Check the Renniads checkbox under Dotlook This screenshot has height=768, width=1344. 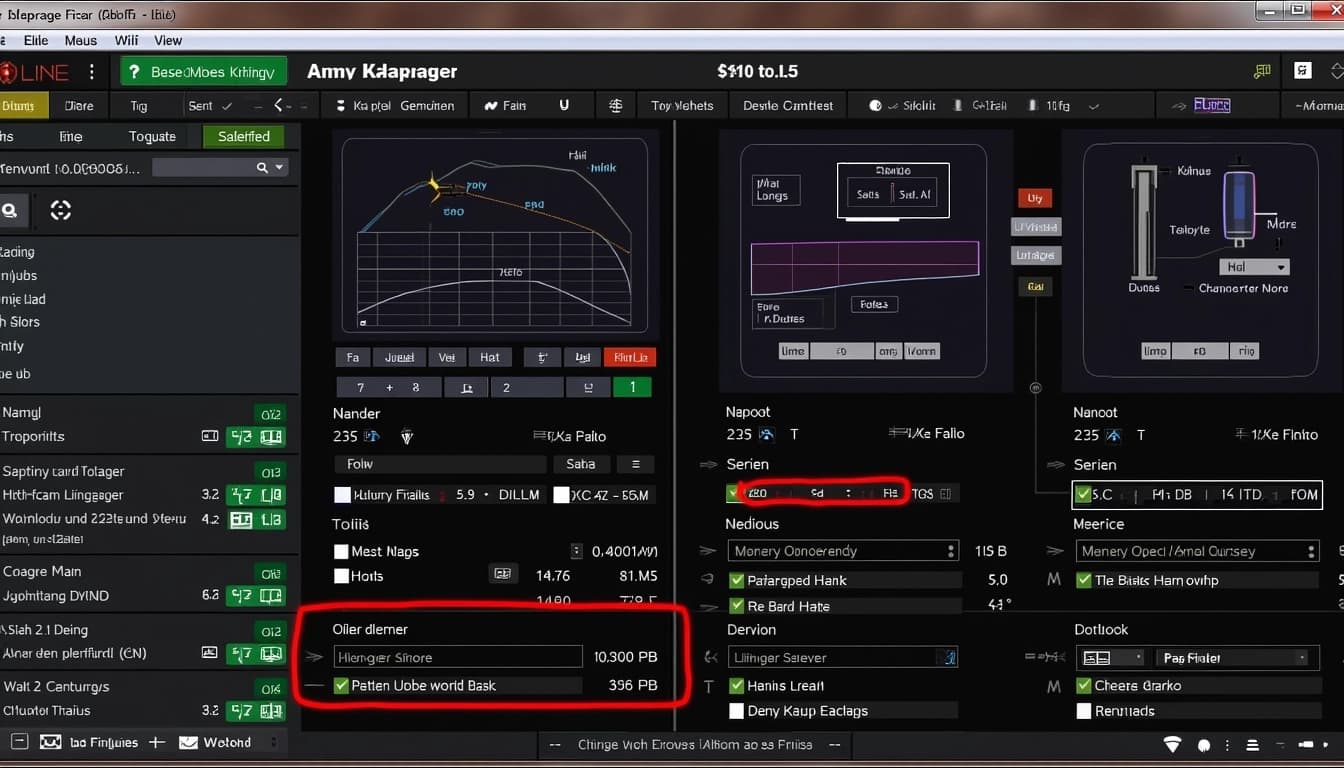[x=1084, y=710]
